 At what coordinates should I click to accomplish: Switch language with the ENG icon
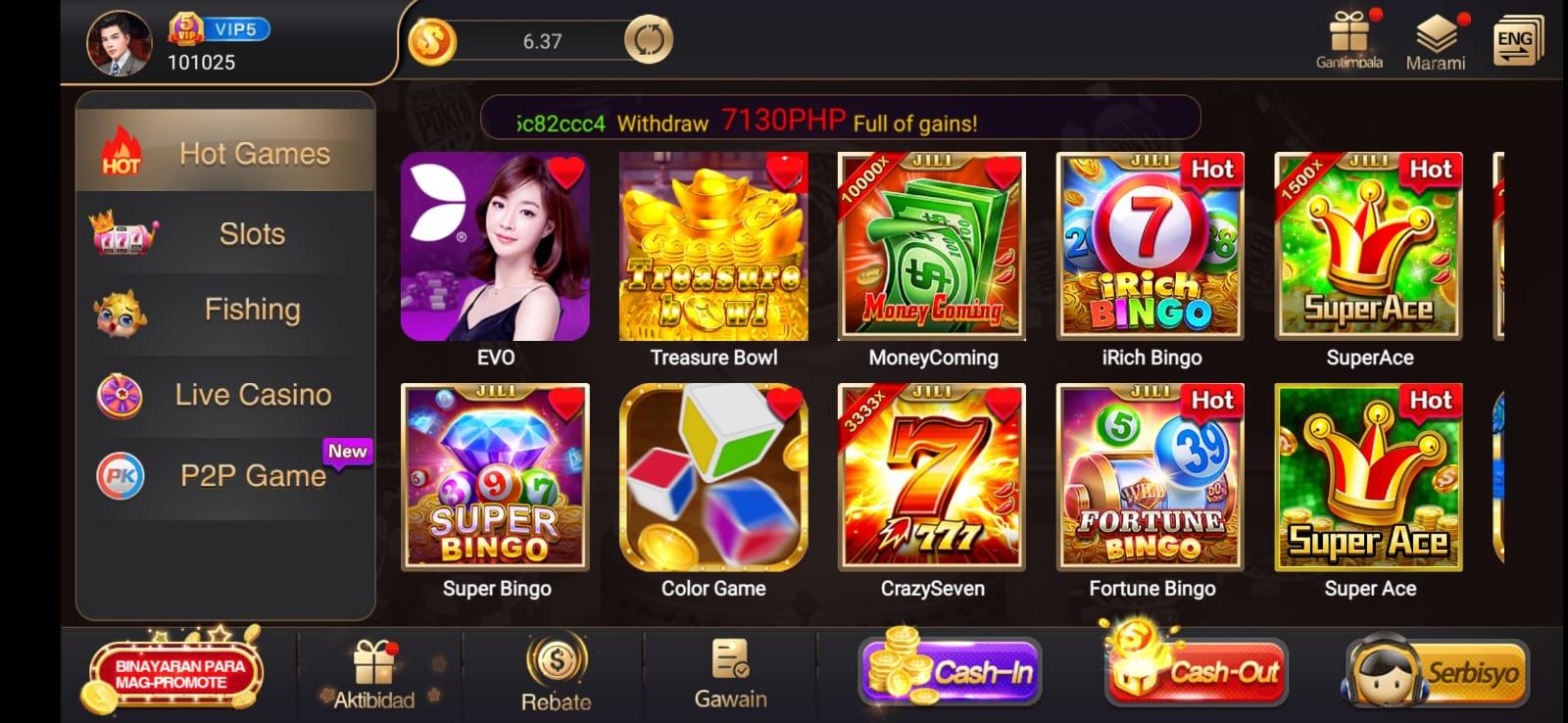[1517, 42]
